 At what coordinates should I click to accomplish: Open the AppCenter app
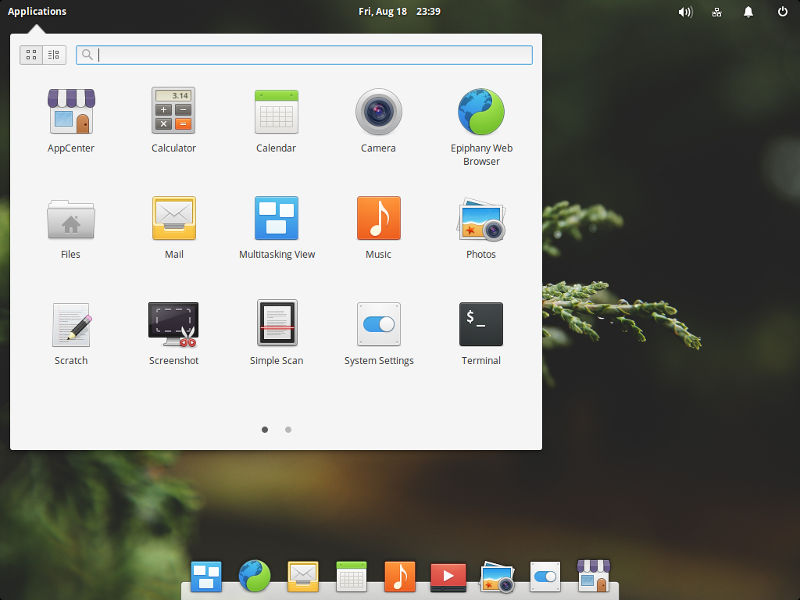[x=71, y=121]
